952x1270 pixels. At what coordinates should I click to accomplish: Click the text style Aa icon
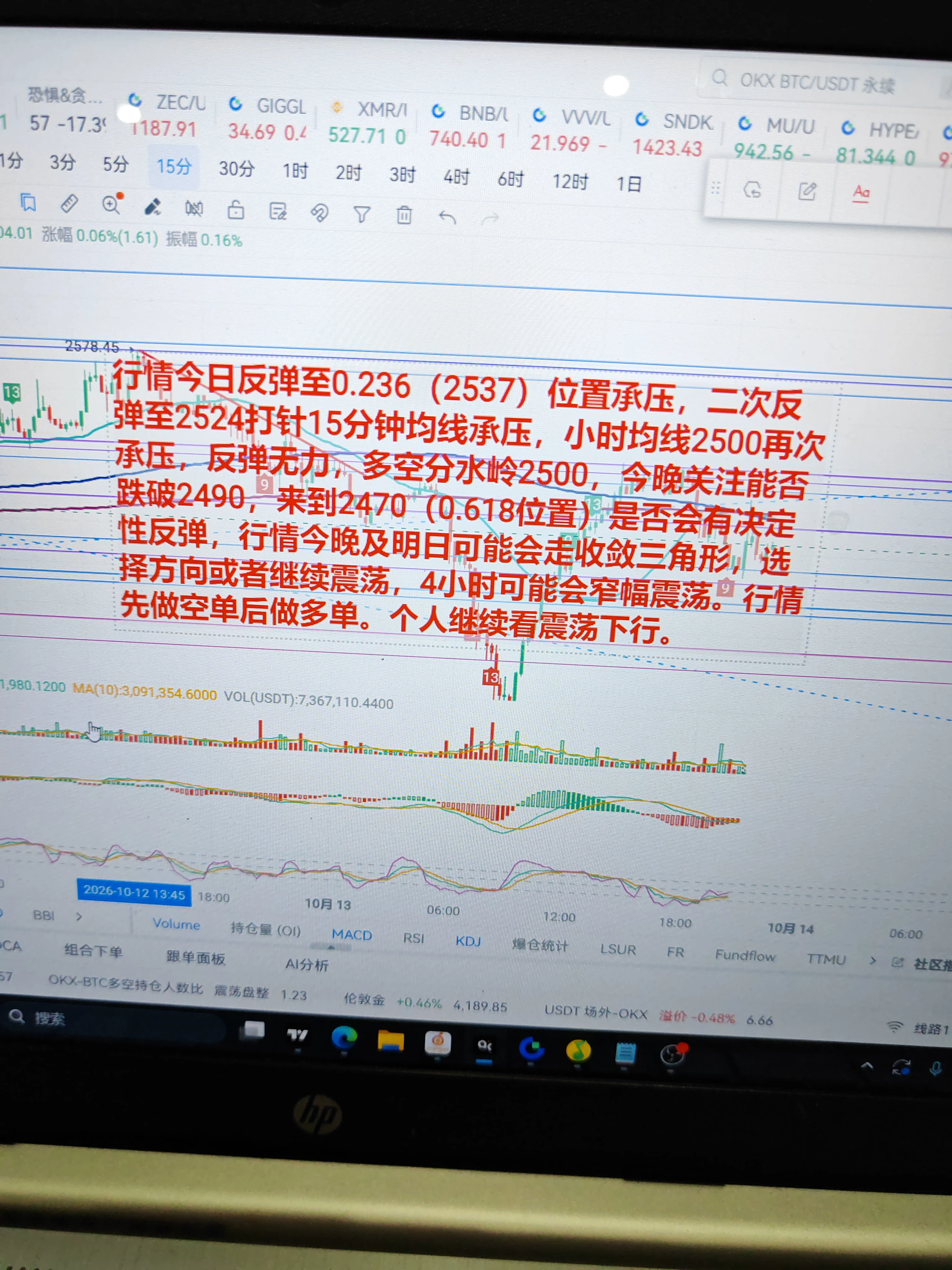861,193
